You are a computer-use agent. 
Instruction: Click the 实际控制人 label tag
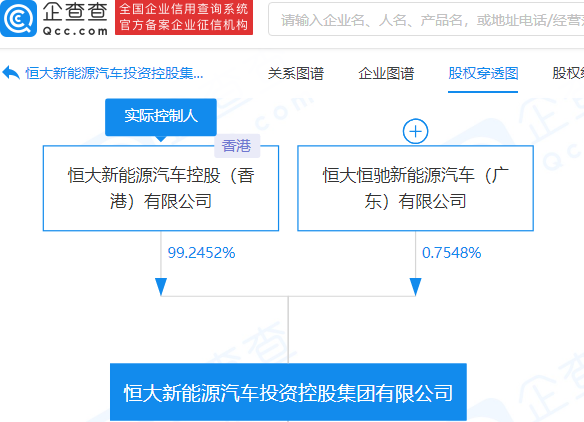click(161, 117)
